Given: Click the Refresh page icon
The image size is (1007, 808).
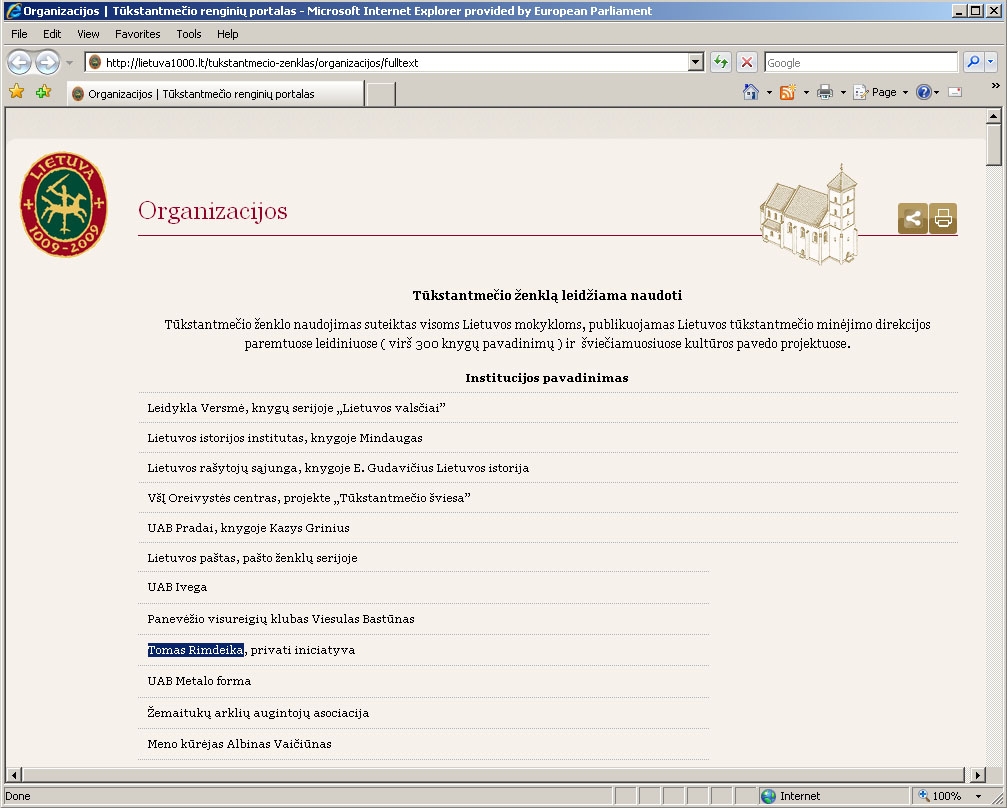Looking at the screenshot, I should 720,62.
